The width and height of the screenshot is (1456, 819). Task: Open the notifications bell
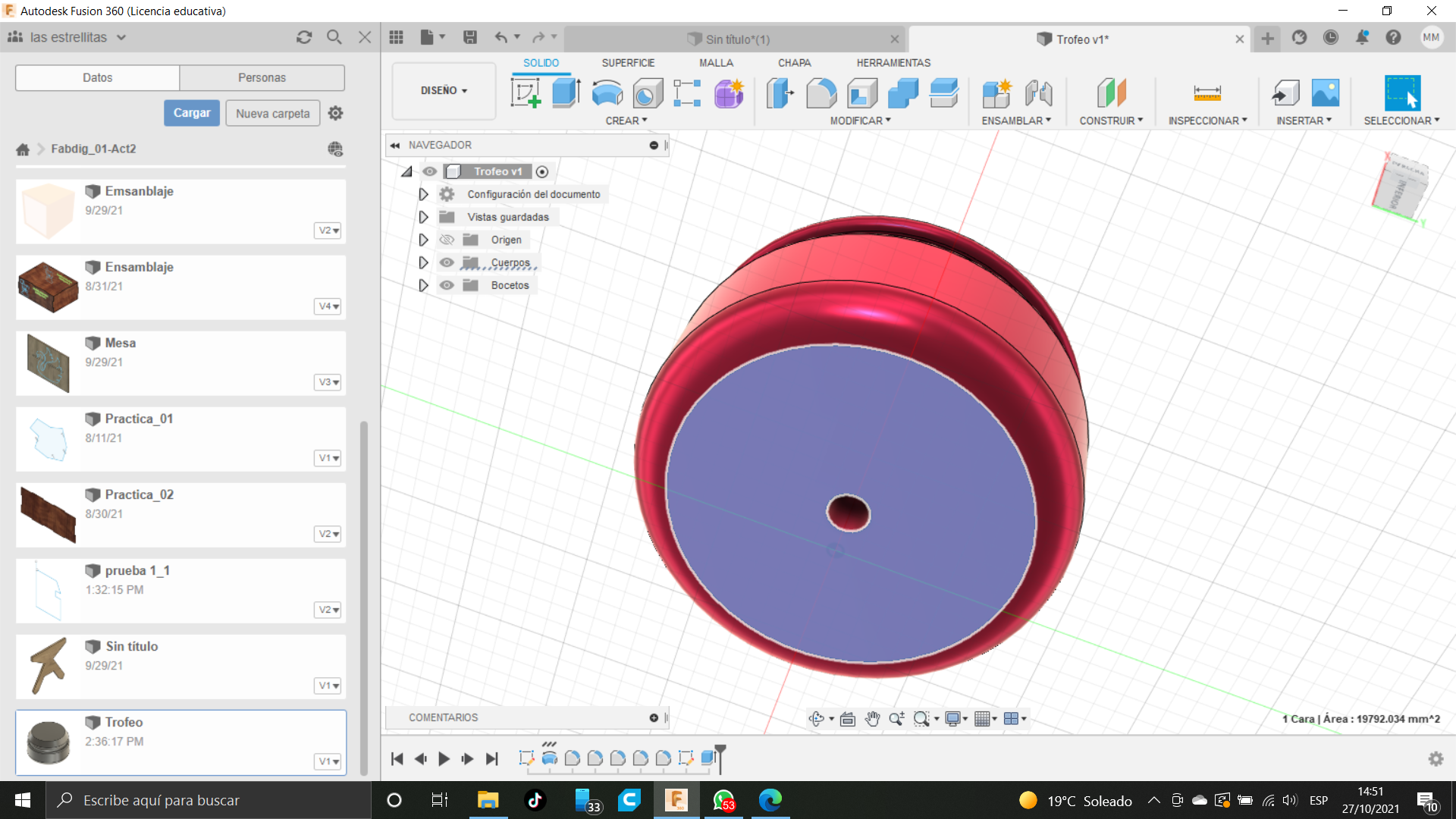click(x=1362, y=37)
